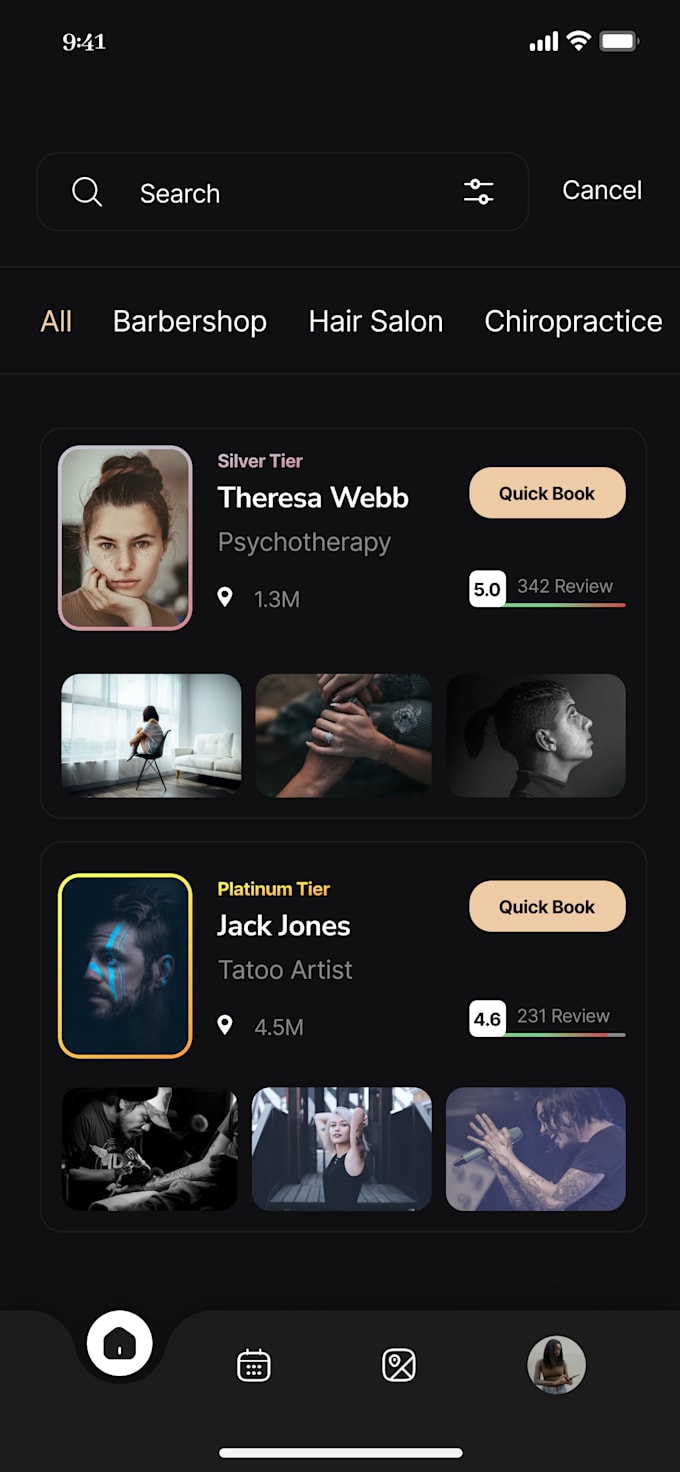Focus the Search input field
Viewport: 680px width, 1472px height.
click(x=283, y=192)
